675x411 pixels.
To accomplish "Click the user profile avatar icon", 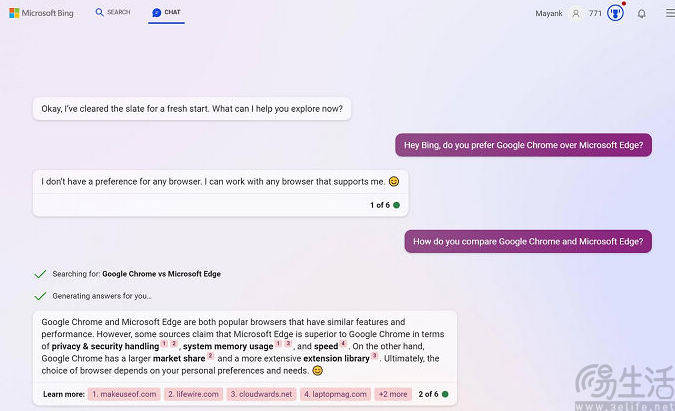I will (576, 14).
